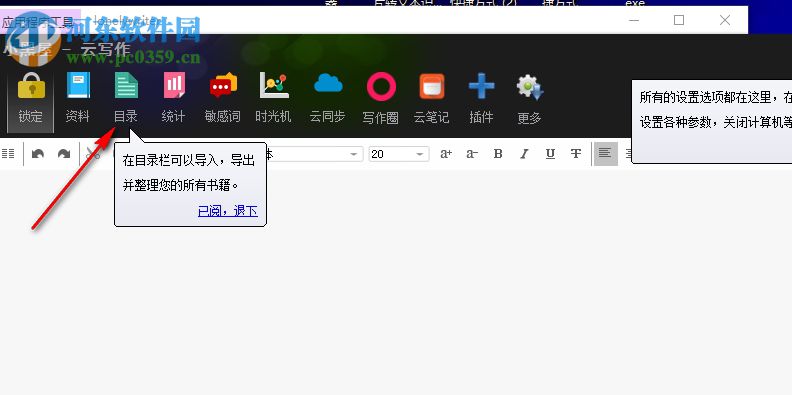792x395 pixels.
Task: Click inside the blank writing area
Action: point(396,283)
